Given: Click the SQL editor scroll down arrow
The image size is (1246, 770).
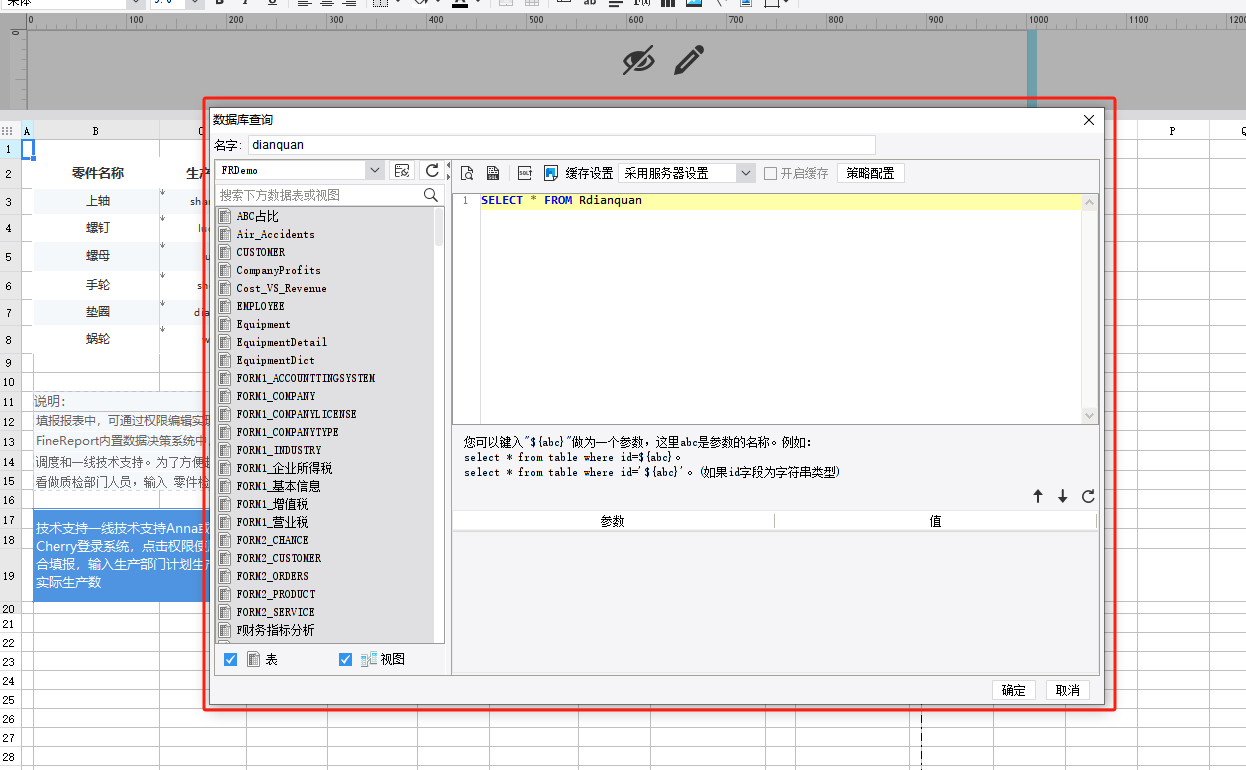Looking at the screenshot, I should 1090,415.
